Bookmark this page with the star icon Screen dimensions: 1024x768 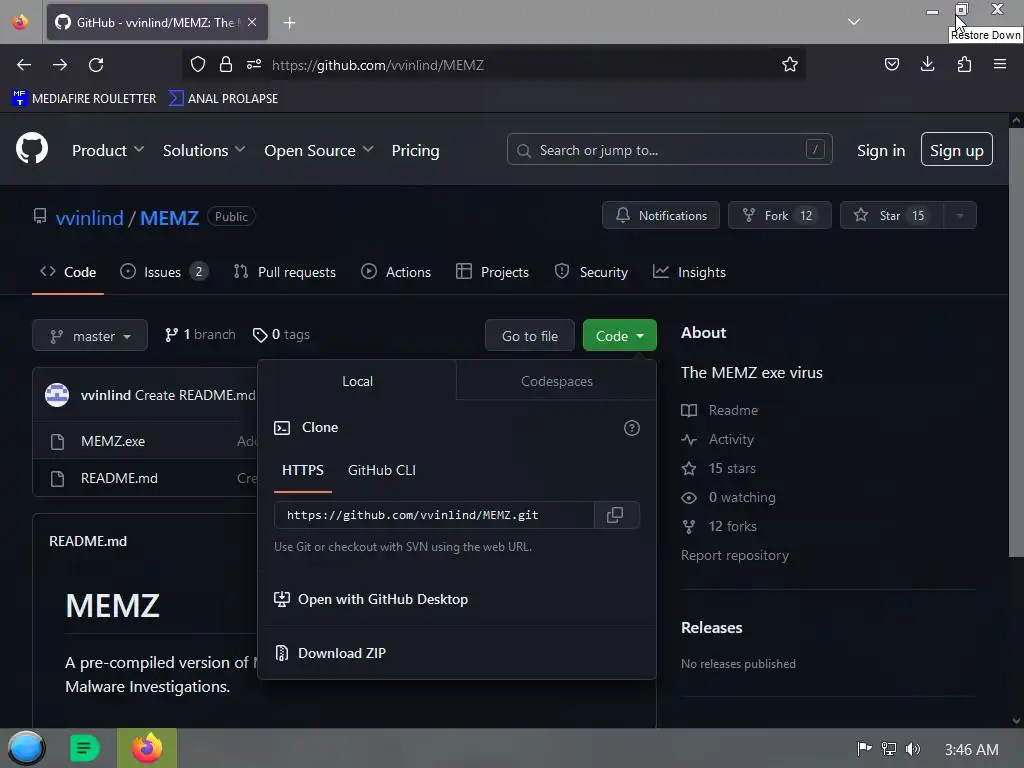[790, 64]
